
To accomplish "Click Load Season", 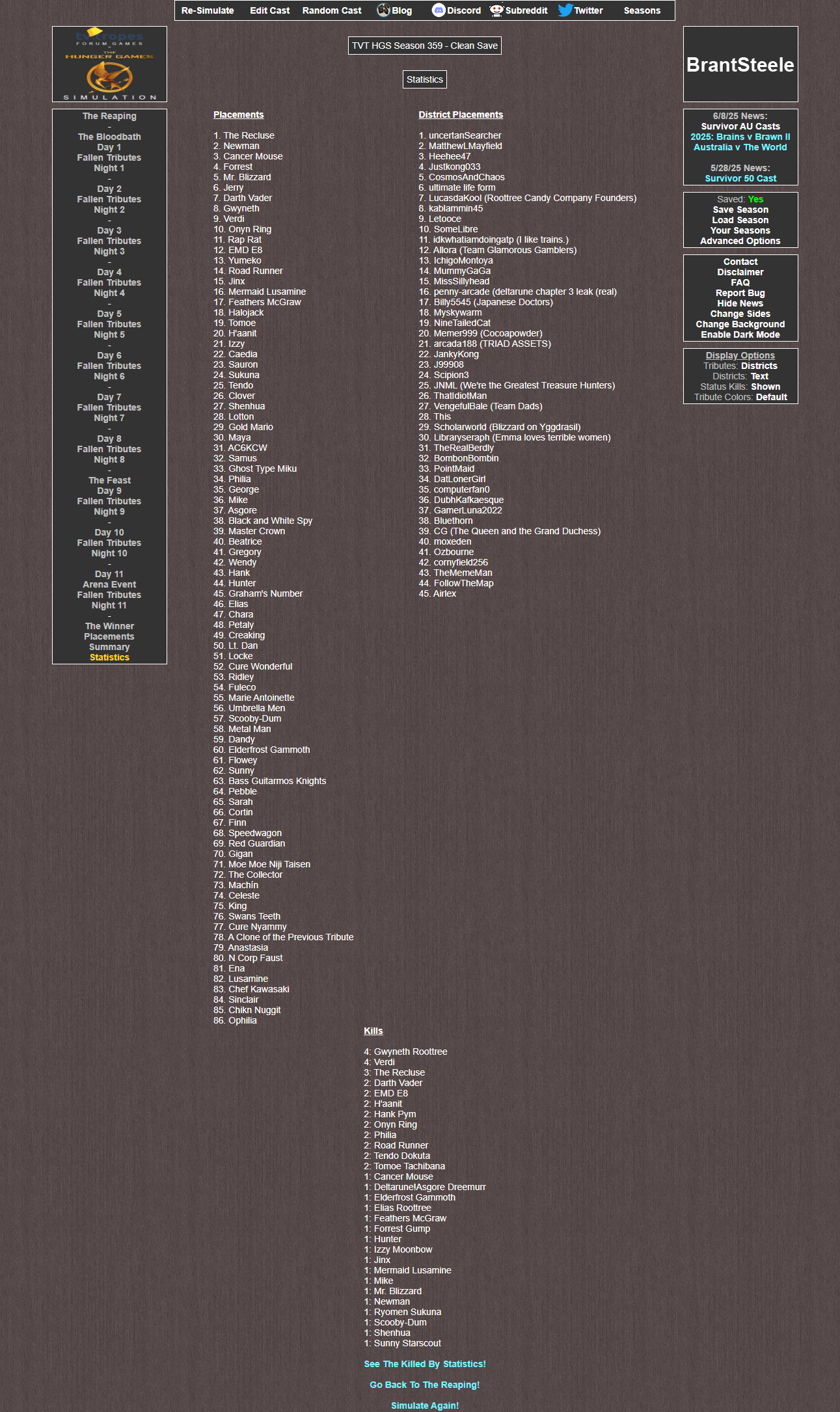I will (x=740, y=220).
